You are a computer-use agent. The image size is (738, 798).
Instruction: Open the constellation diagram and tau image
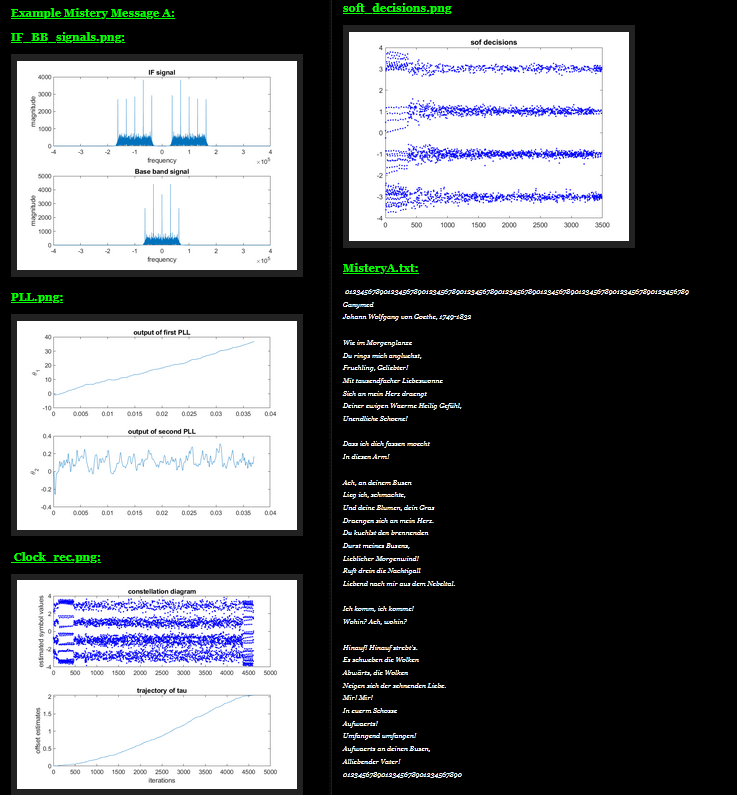[157, 685]
